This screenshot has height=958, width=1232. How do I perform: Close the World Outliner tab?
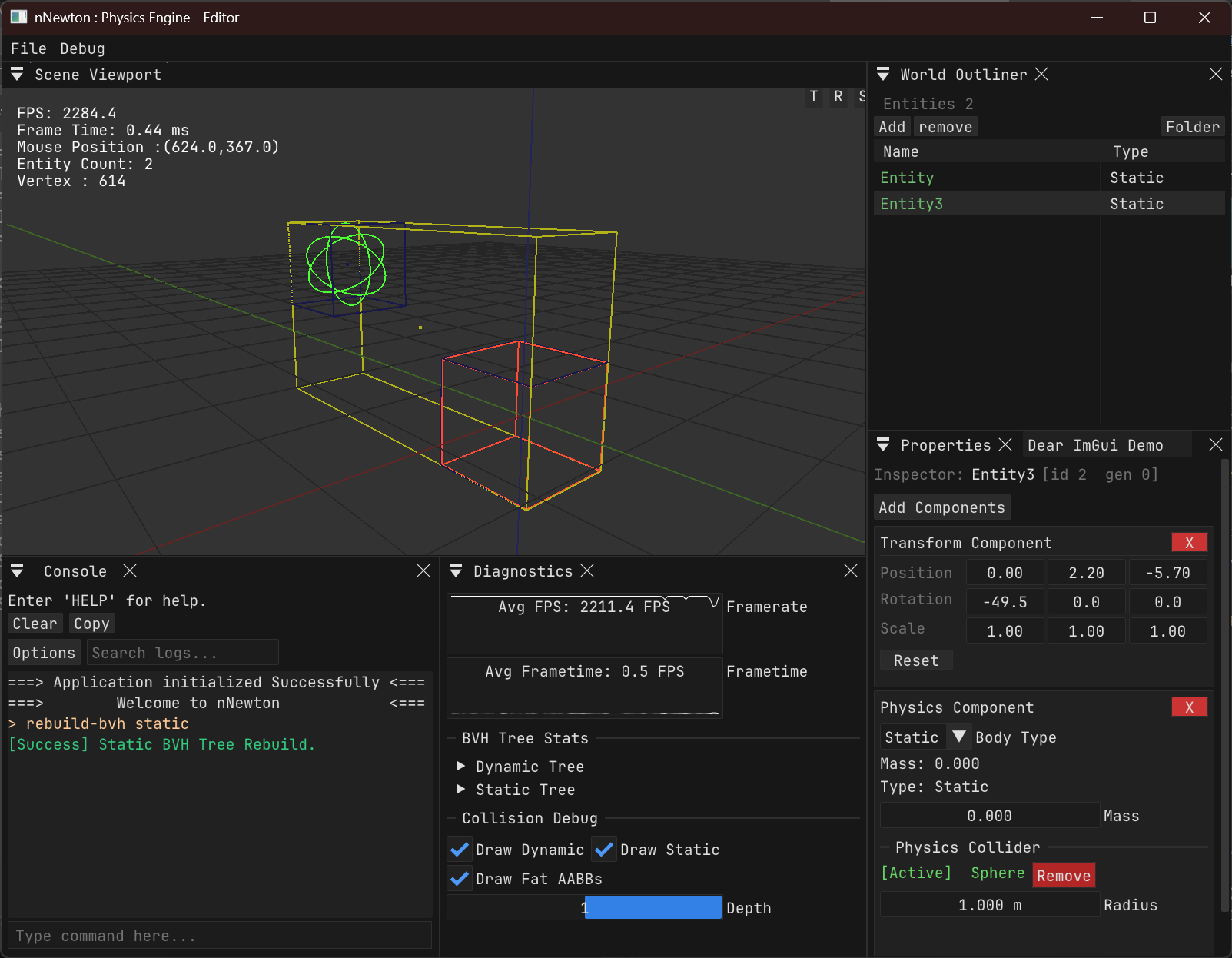point(1041,74)
